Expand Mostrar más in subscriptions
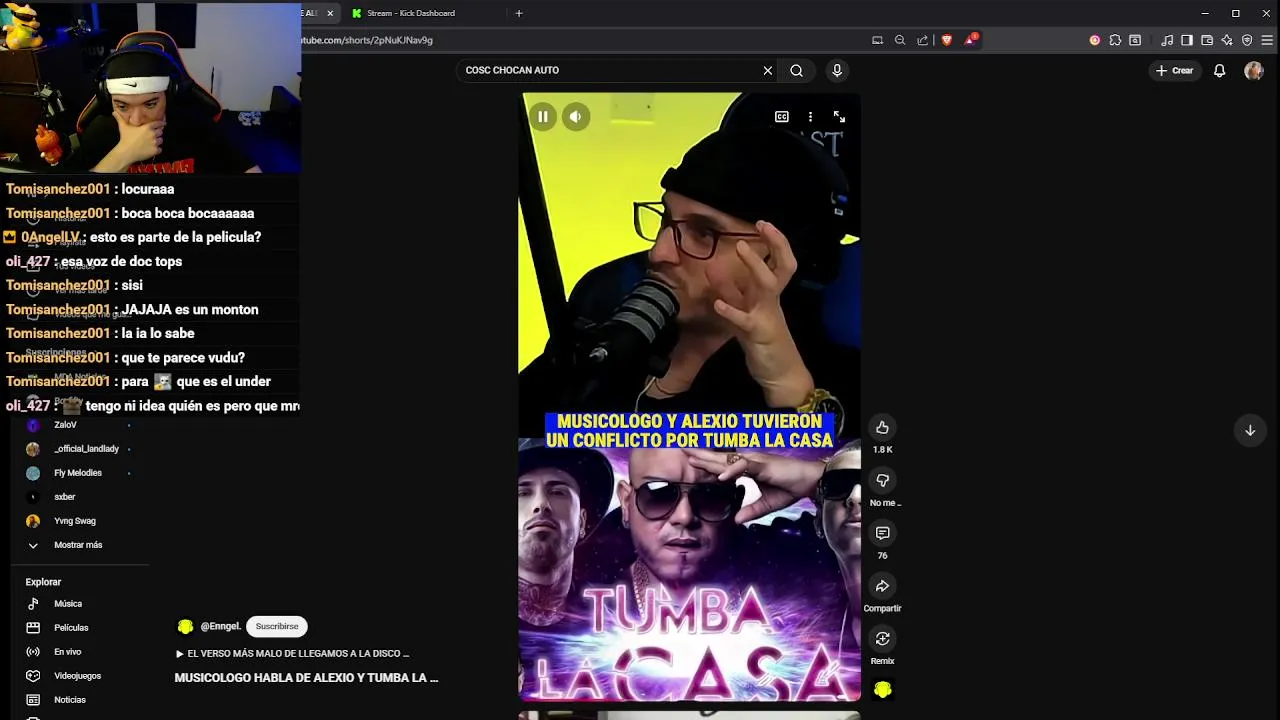The height and width of the screenshot is (720, 1280). (x=78, y=545)
